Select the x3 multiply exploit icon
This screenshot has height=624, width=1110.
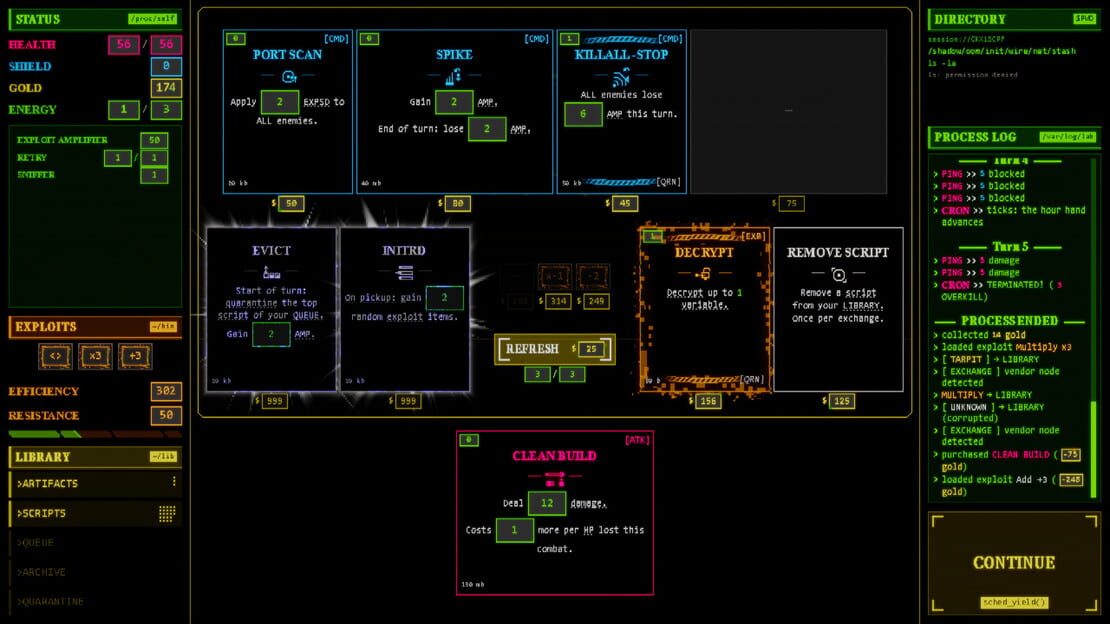[95, 356]
